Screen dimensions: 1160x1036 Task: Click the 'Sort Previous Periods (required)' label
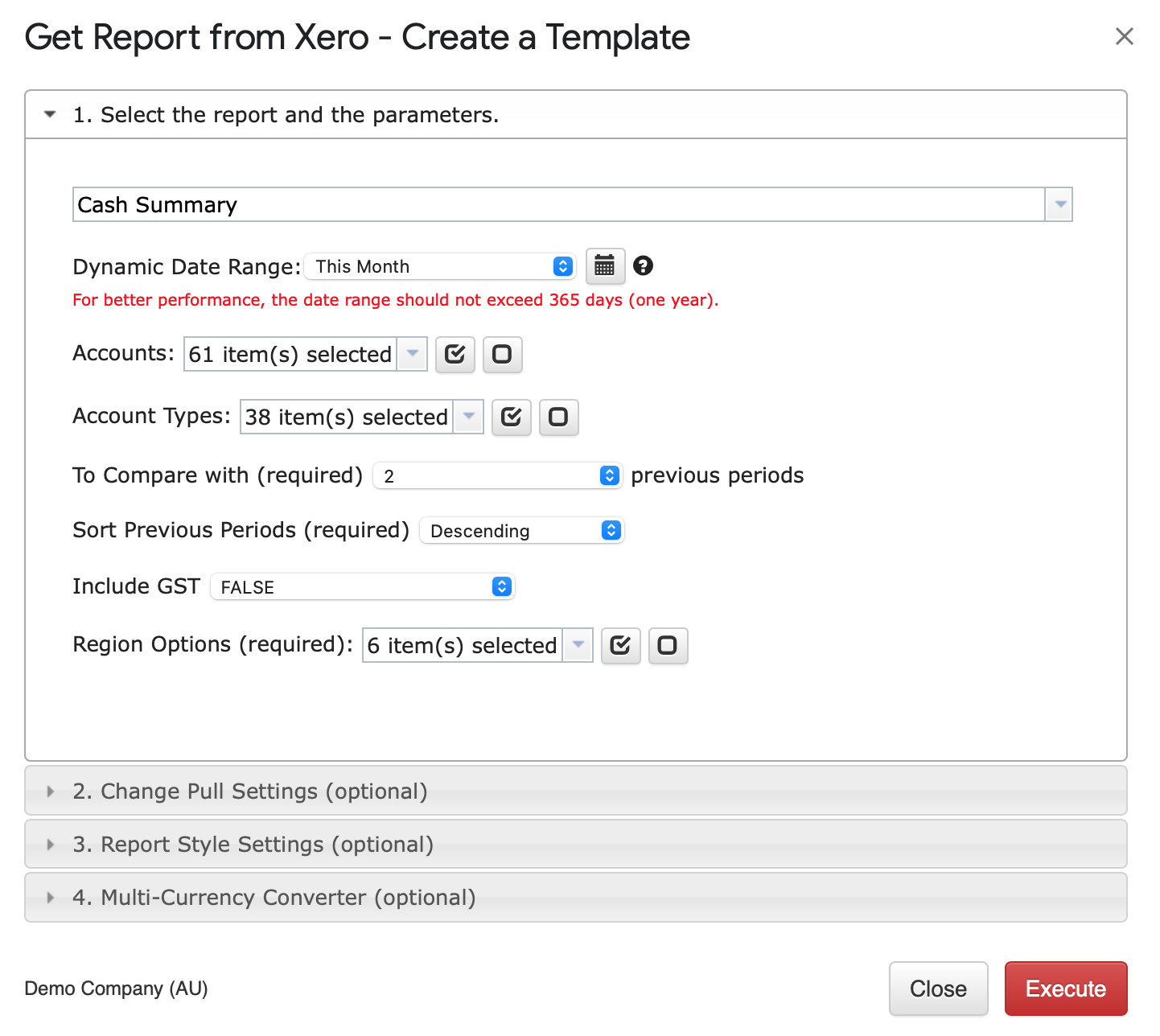pos(241,531)
